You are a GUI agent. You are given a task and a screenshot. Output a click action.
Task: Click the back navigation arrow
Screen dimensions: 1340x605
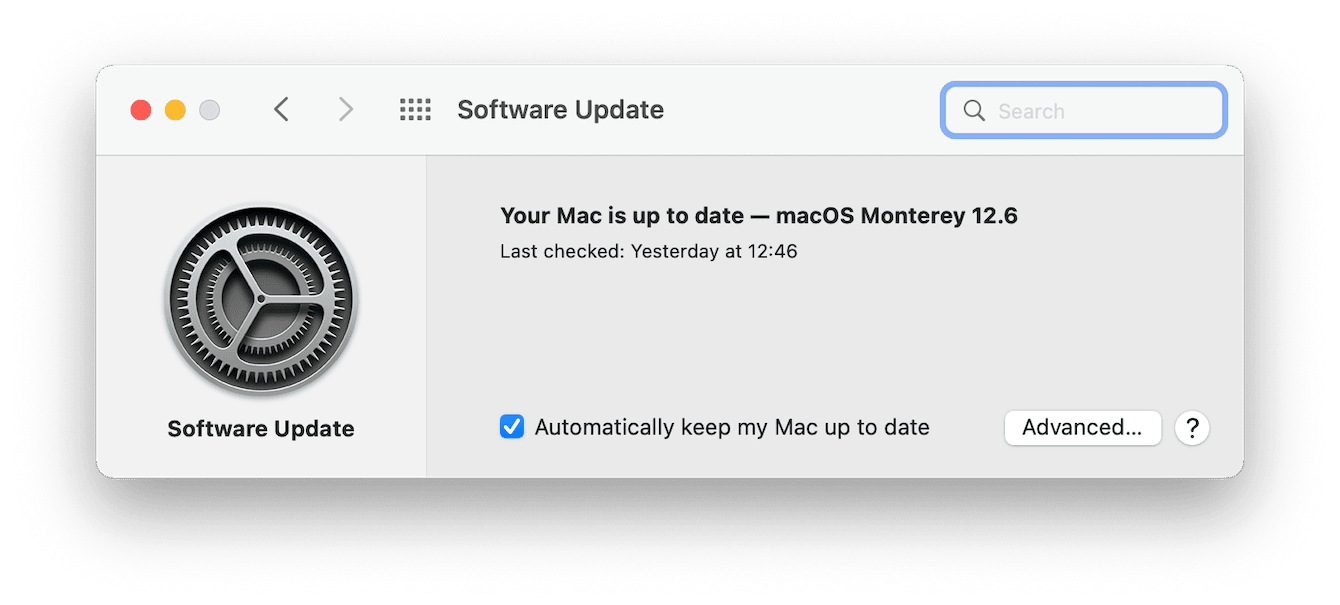point(281,110)
